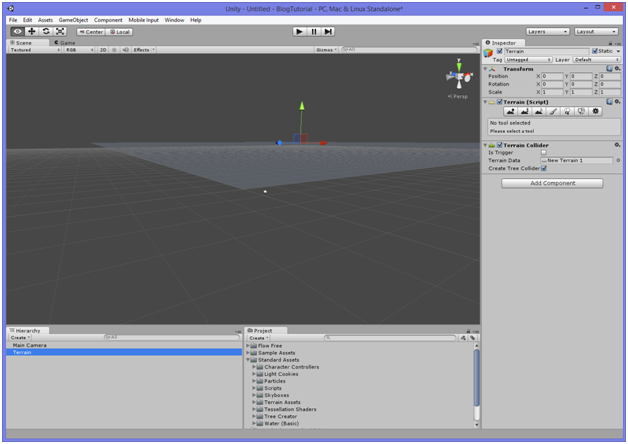Open the Layout dropdown

tap(596, 32)
